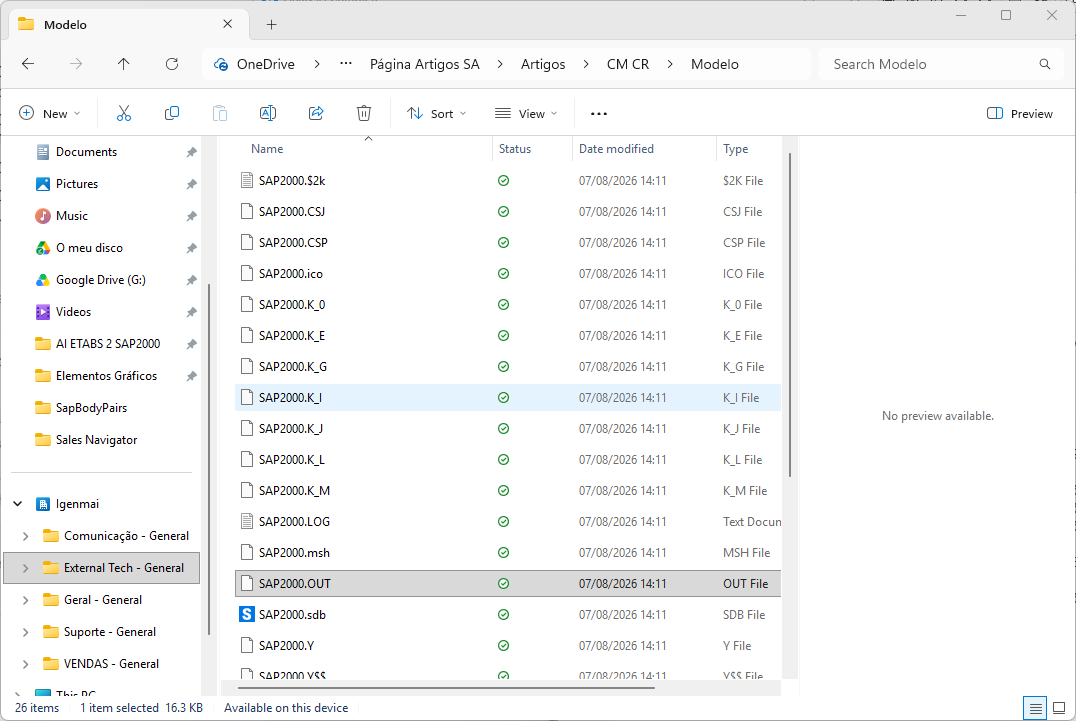Screen dimensions: 1076x721
Task: Click the SAP2000.$2k file icon
Action: tap(247, 180)
